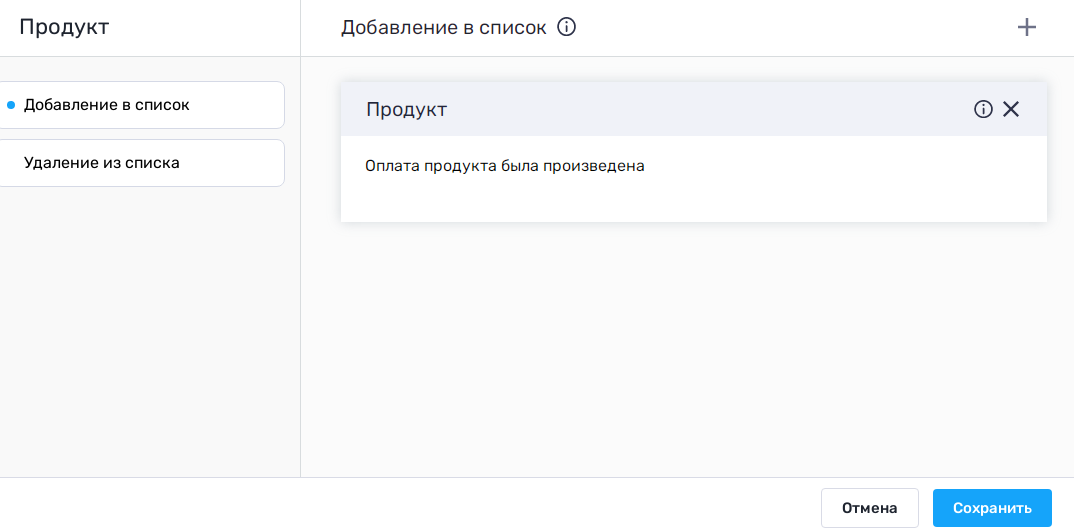Click the 'Продукт' card header title

(x=406, y=110)
